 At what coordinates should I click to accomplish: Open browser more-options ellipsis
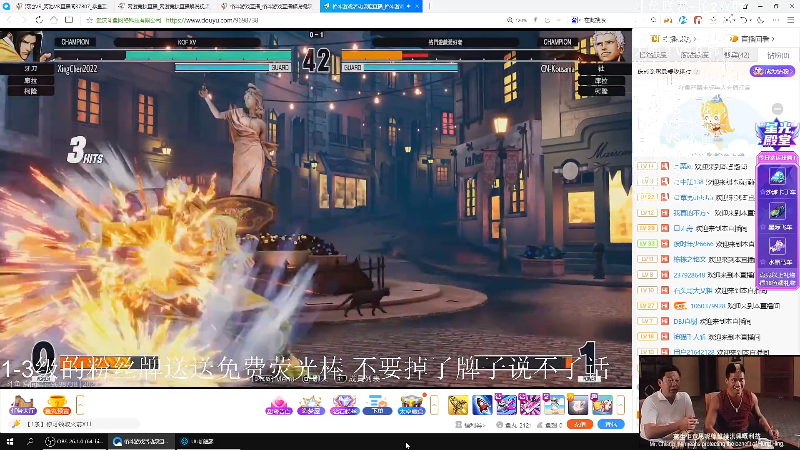coord(776,20)
